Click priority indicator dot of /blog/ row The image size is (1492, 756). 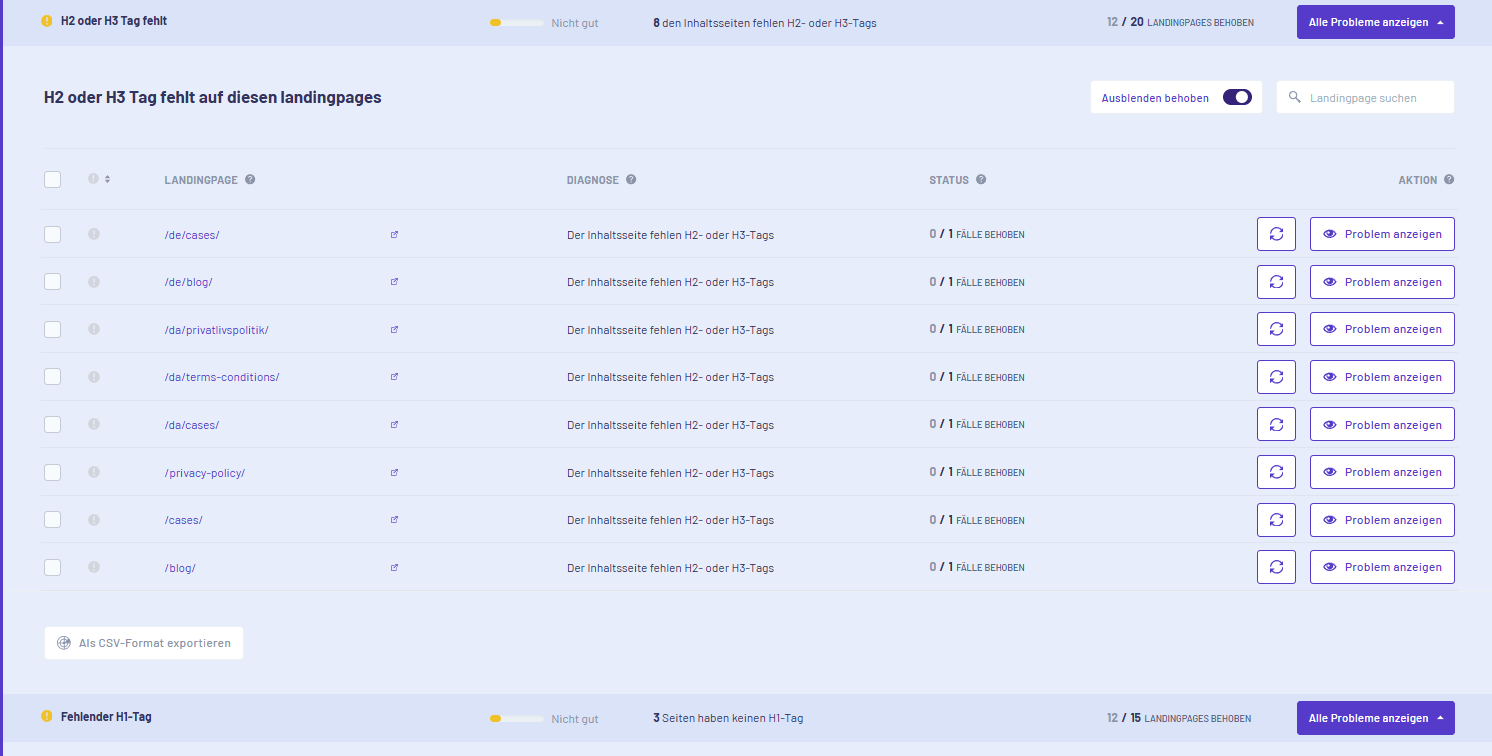pos(94,567)
